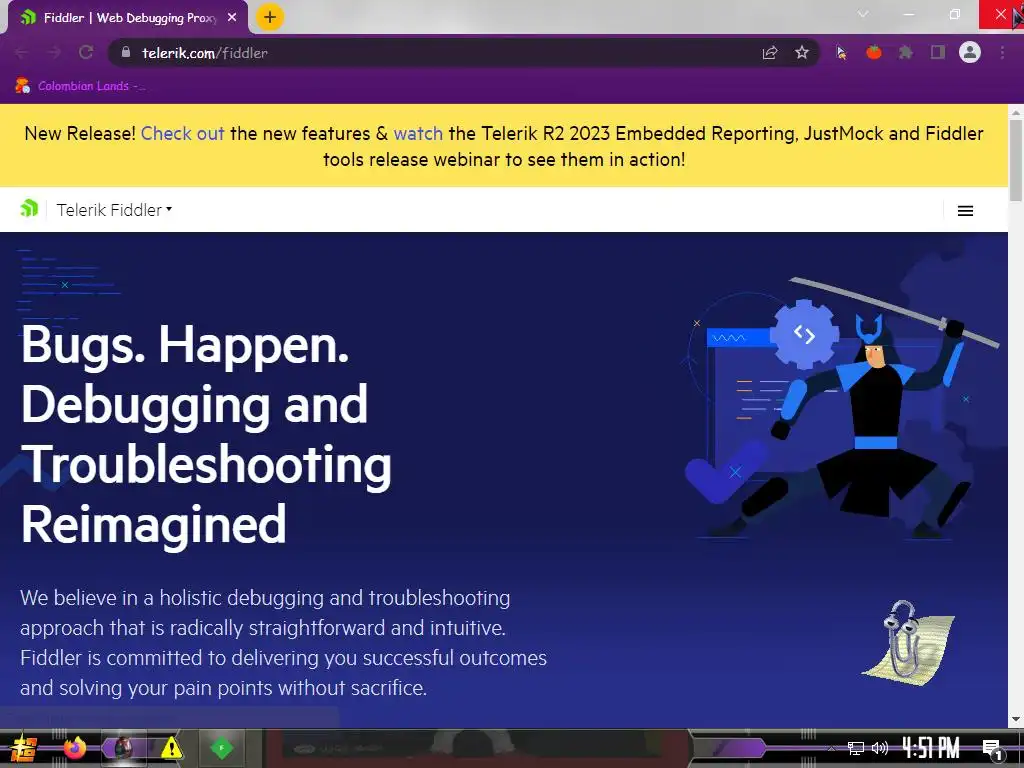Go forward to the next page
1024x768 pixels.
[x=54, y=52]
